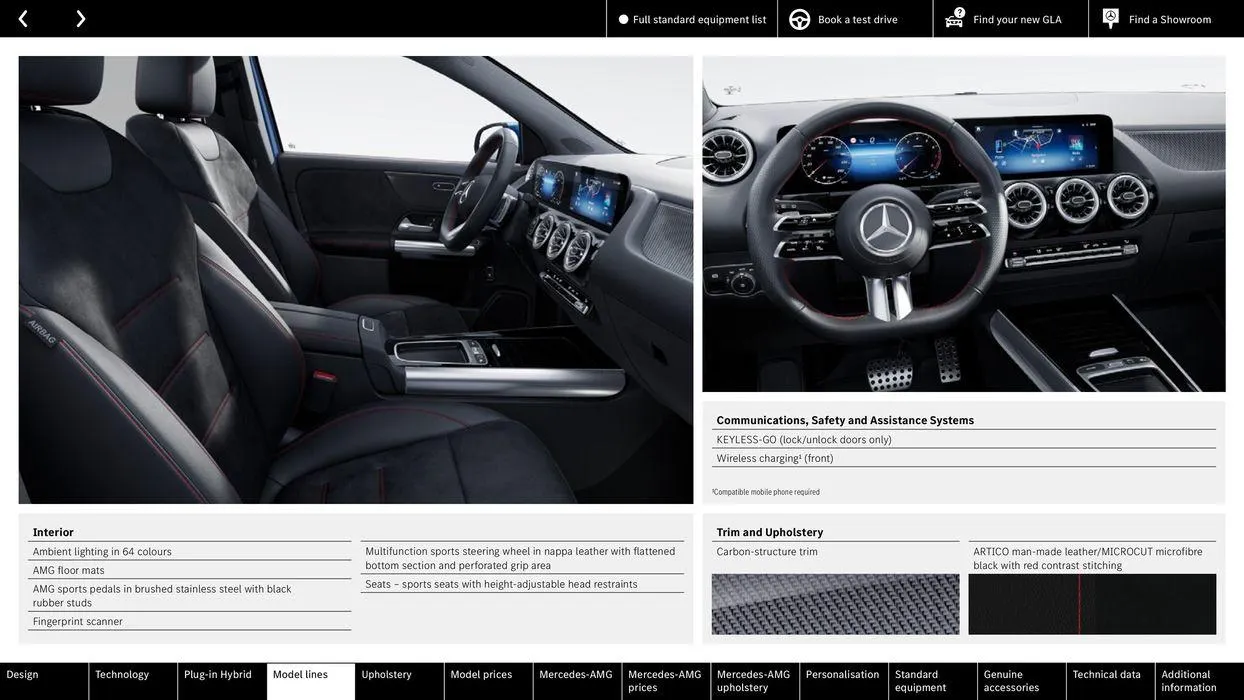The image size is (1244, 700).
Task: Select the Carbon-structure trim swatch
Action: click(836, 601)
